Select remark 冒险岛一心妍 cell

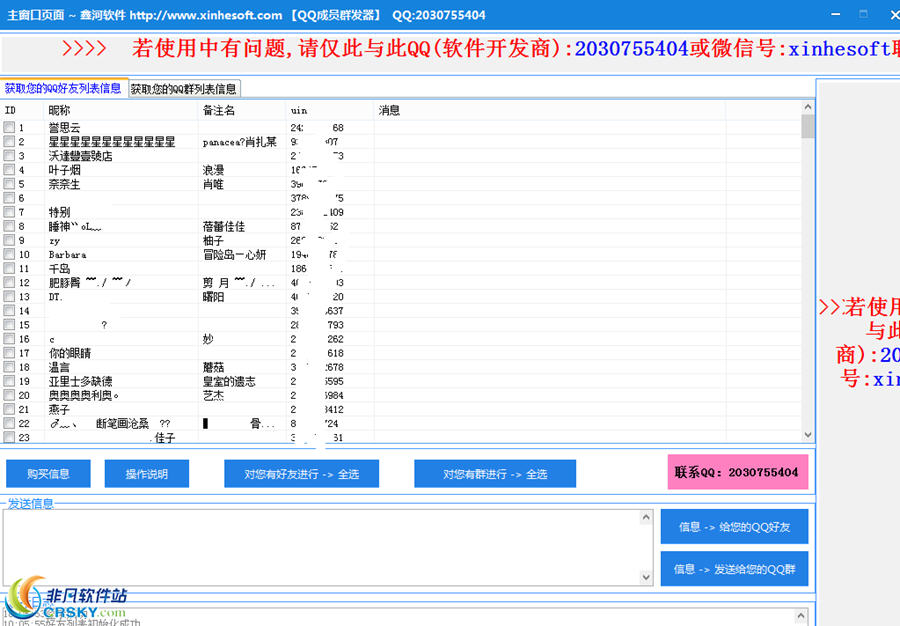(x=234, y=255)
